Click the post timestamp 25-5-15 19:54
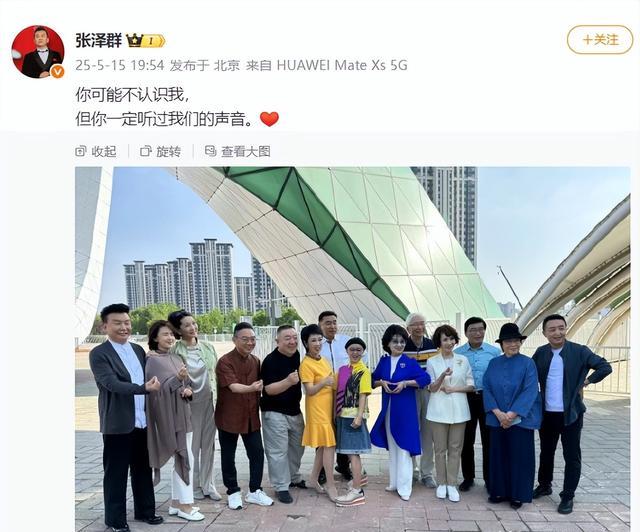Screen dimensions: 640x532 (x=119, y=65)
